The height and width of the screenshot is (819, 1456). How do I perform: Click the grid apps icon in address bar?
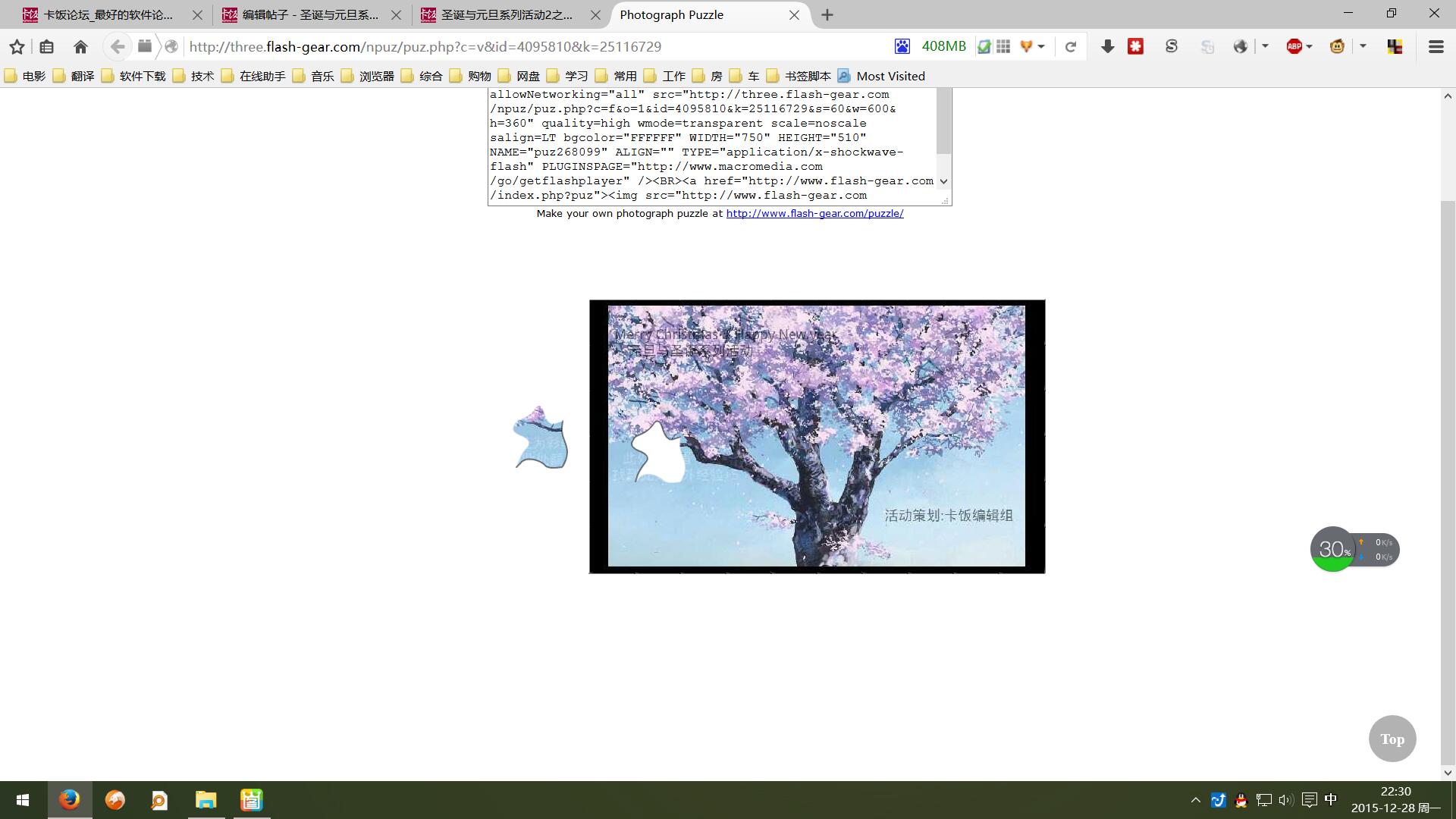pyautogui.click(x=1003, y=47)
